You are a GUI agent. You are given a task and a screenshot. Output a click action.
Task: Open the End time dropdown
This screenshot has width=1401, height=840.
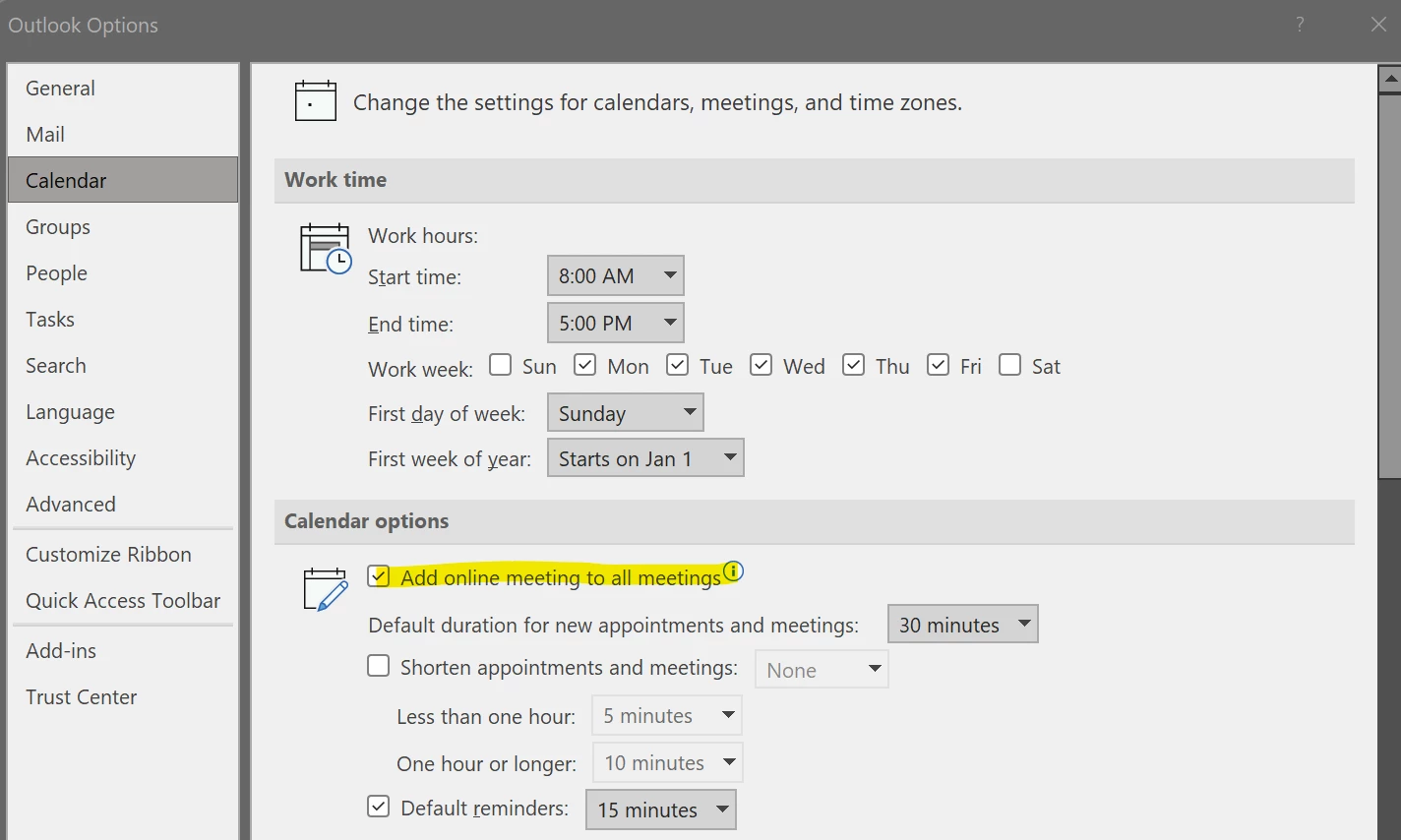point(616,323)
